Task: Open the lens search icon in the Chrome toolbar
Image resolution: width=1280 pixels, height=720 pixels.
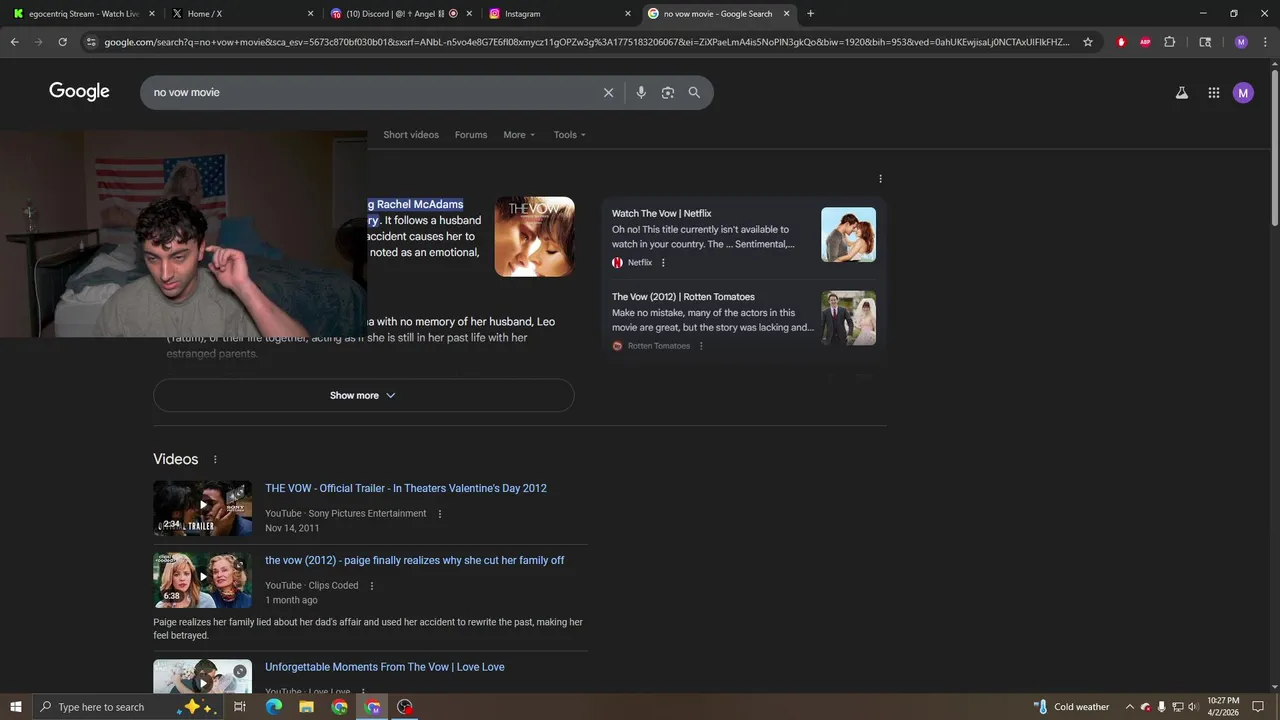Action: 1205,42
